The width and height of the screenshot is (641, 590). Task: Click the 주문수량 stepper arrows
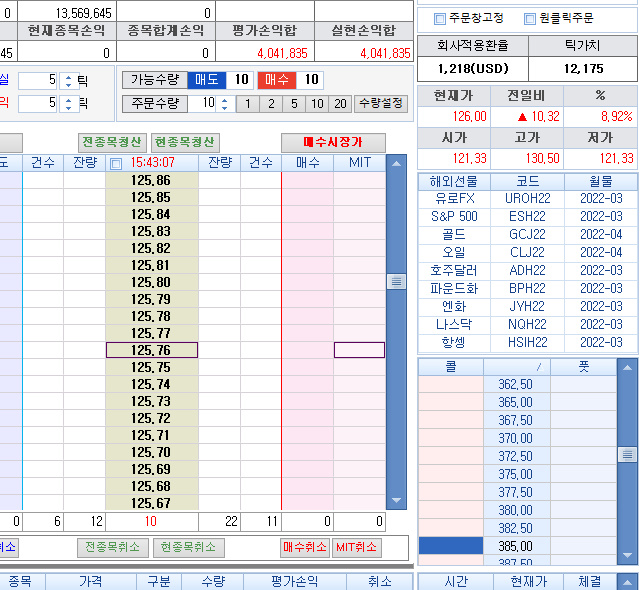coord(224,103)
